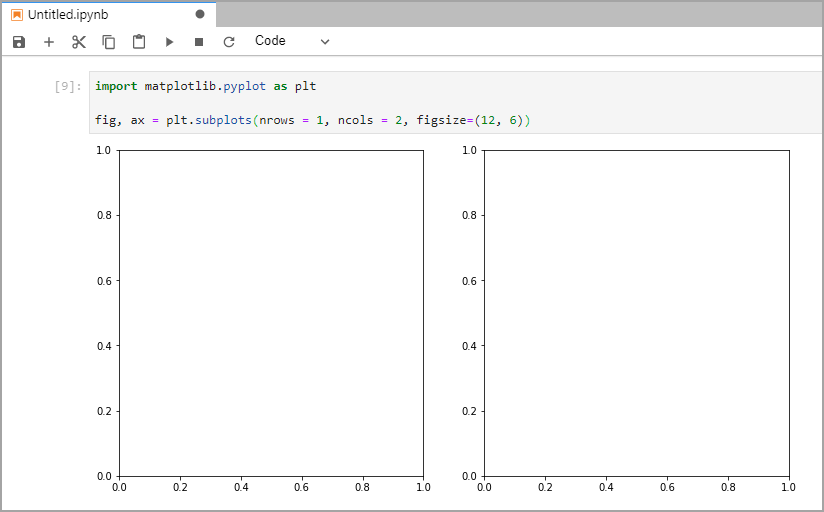This screenshot has height=512, width=824.
Task: Place the cursor in the import matplotlib line
Action: pyautogui.click(x=205, y=87)
